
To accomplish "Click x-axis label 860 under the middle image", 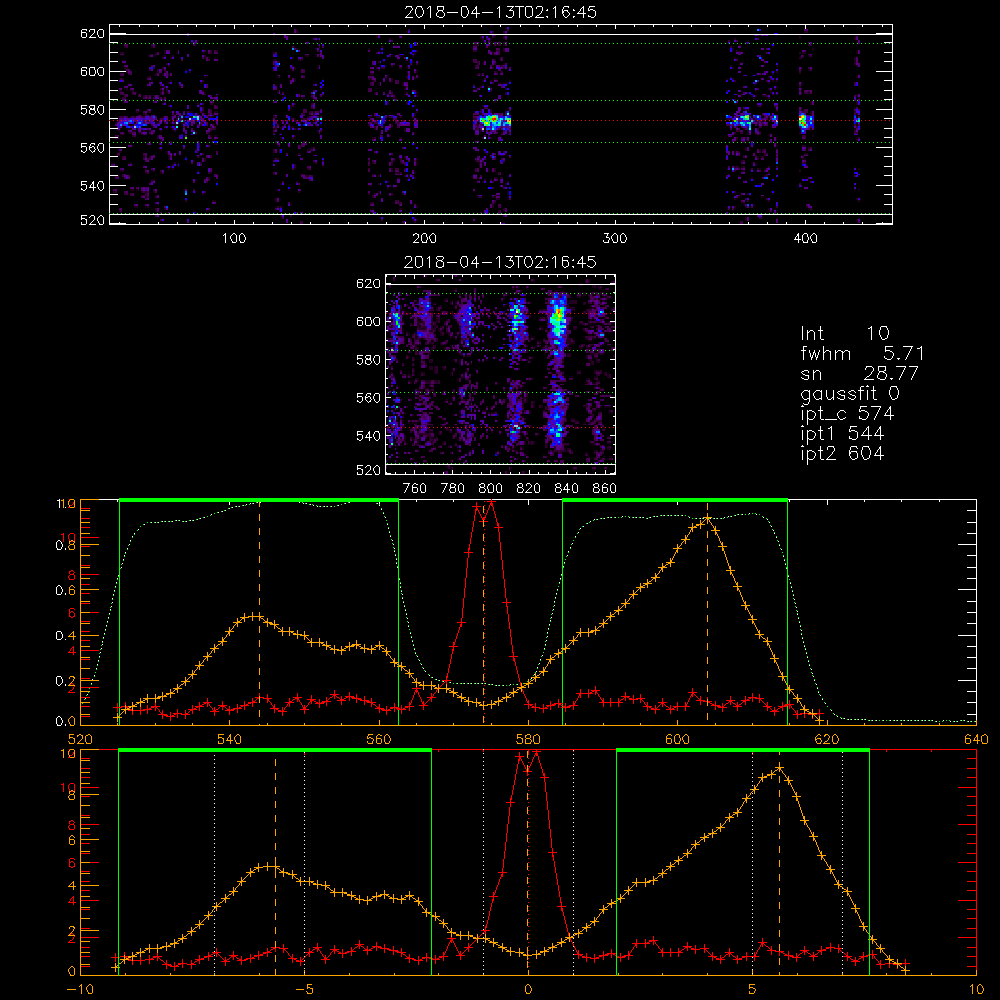I will point(605,489).
